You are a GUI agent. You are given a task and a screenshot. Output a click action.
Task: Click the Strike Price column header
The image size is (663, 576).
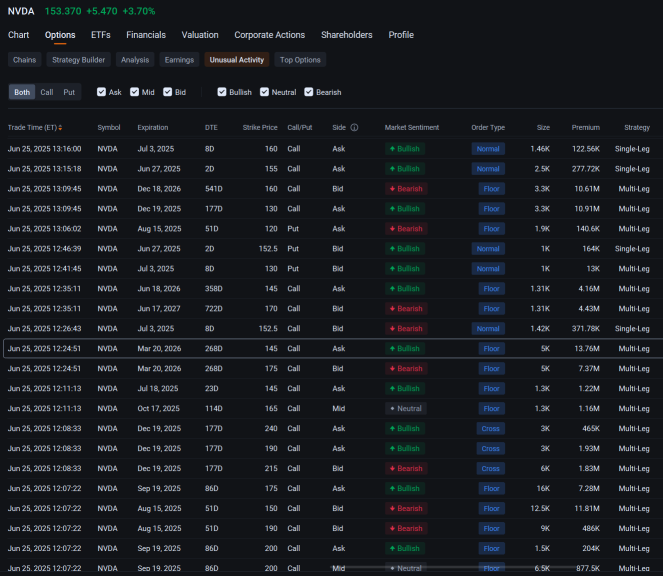coord(260,128)
